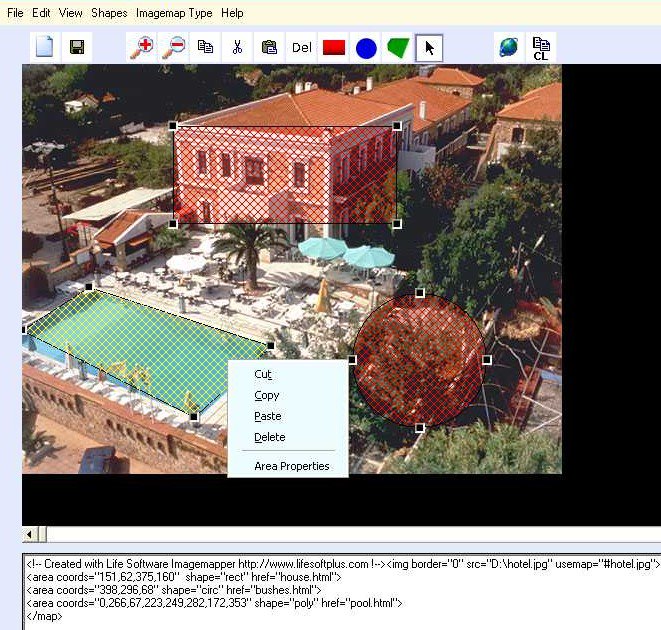Activate the arrow pointer selection tool
Viewport: 661px width, 630px height.
[x=429, y=48]
